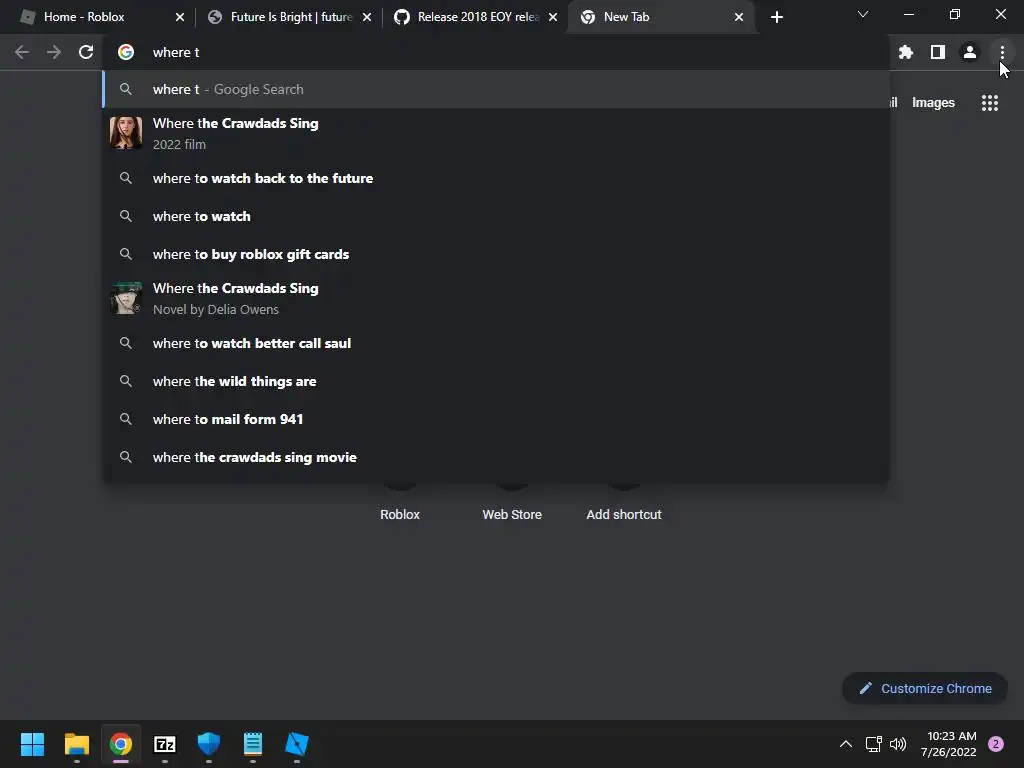
Task: Switch to Future Is Bright tab
Action: click(291, 17)
